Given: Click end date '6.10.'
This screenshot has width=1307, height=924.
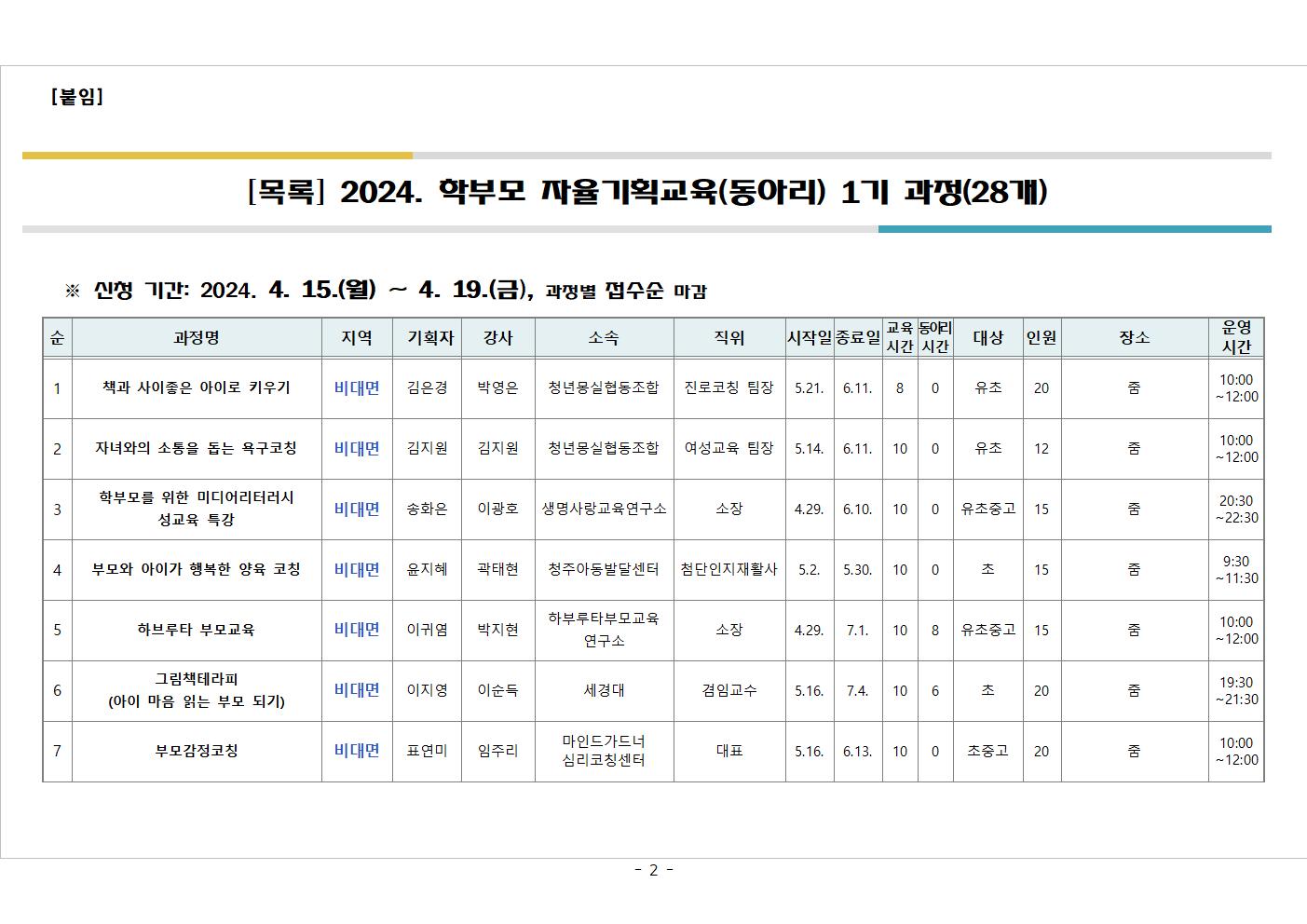Looking at the screenshot, I should pos(858,510).
